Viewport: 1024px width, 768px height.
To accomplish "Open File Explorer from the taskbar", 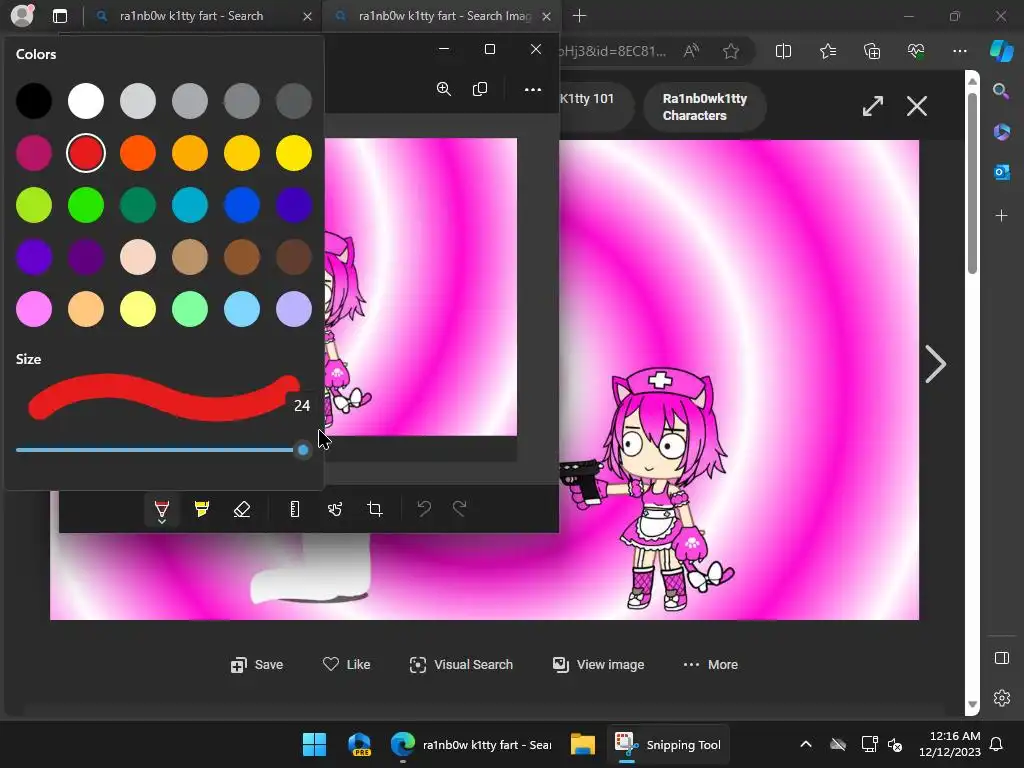I will point(583,744).
